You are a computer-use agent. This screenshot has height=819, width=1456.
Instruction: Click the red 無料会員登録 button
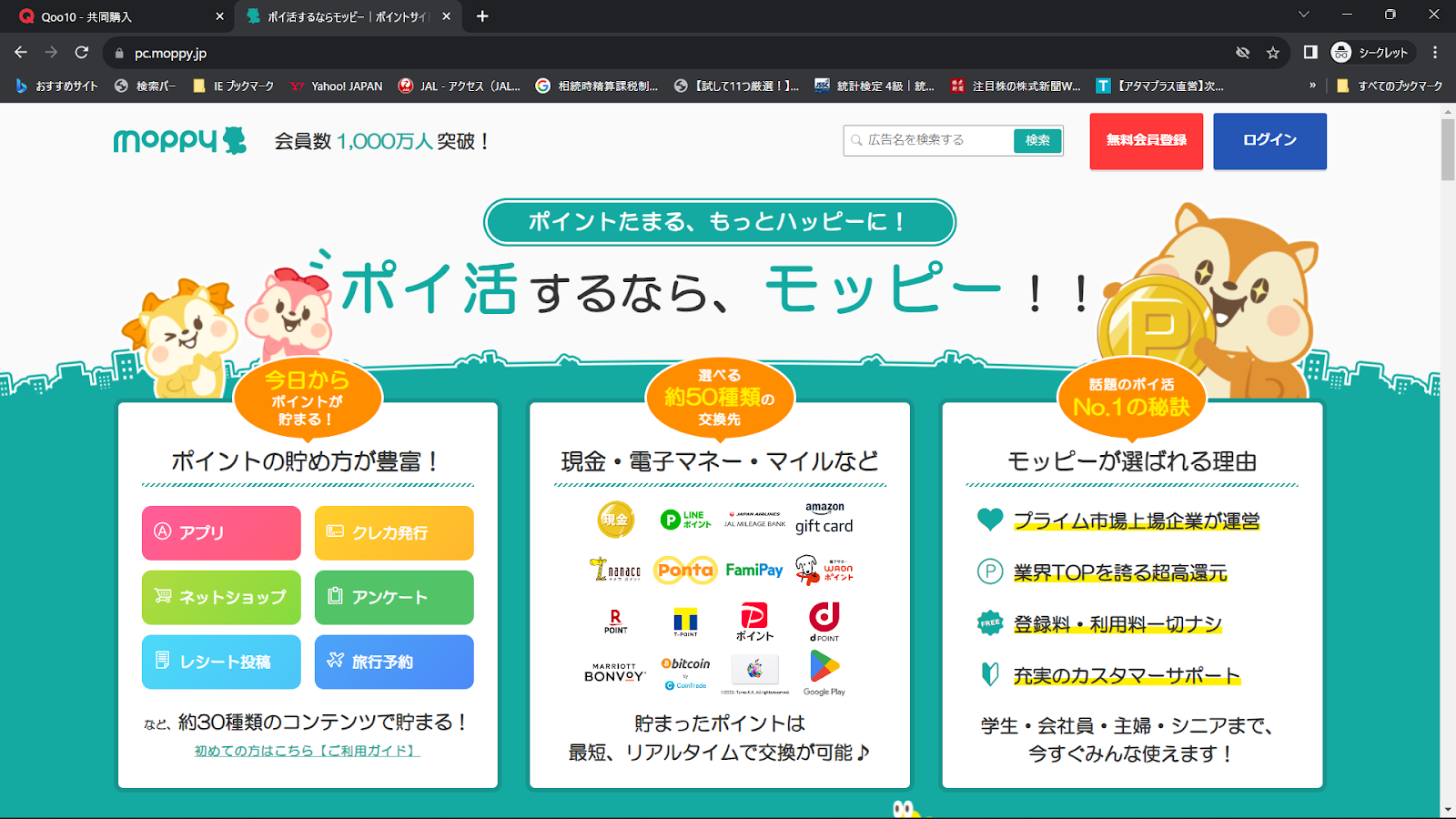(x=1147, y=141)
